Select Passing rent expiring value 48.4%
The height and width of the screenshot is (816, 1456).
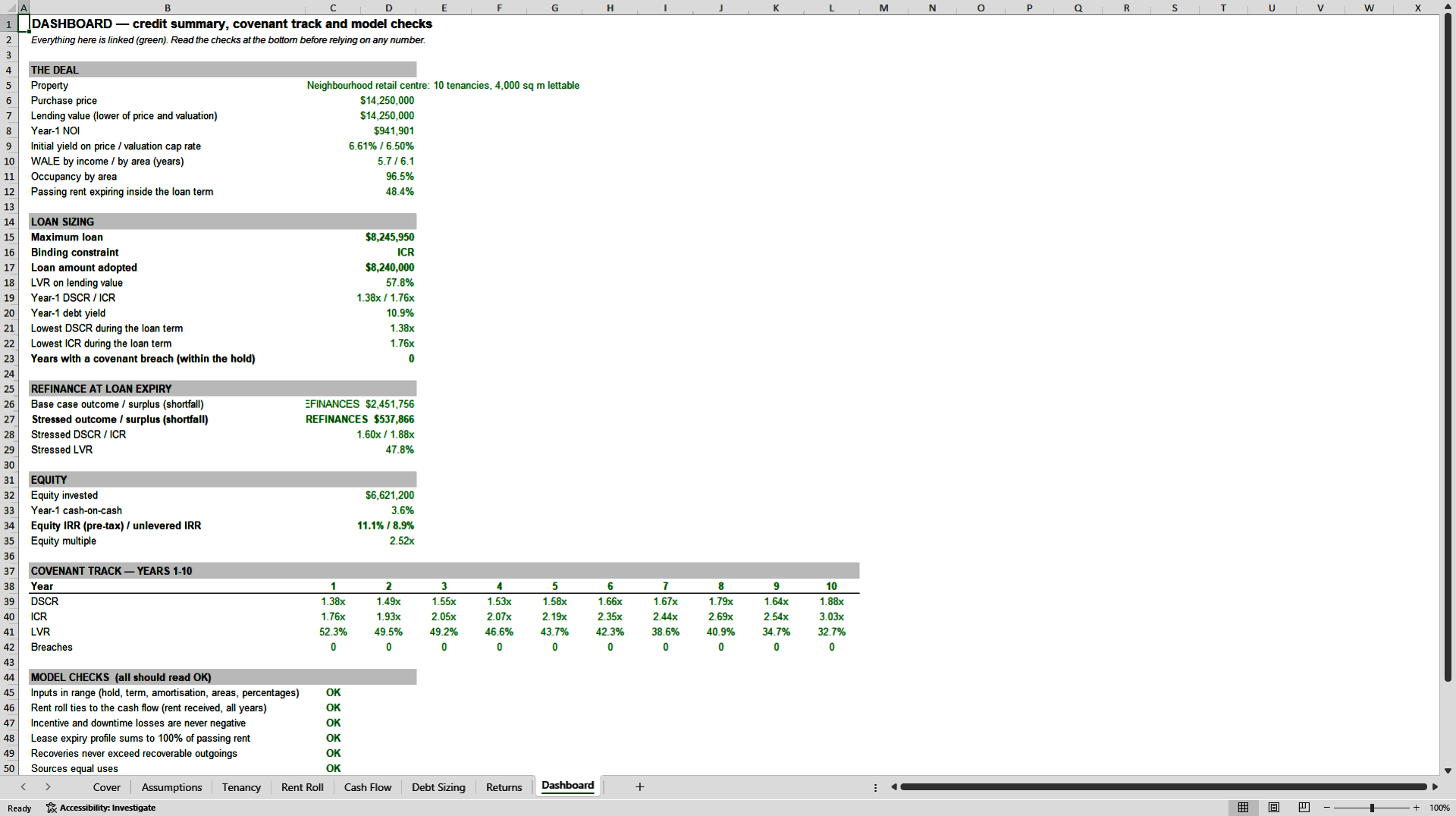(x=400, y=192)
